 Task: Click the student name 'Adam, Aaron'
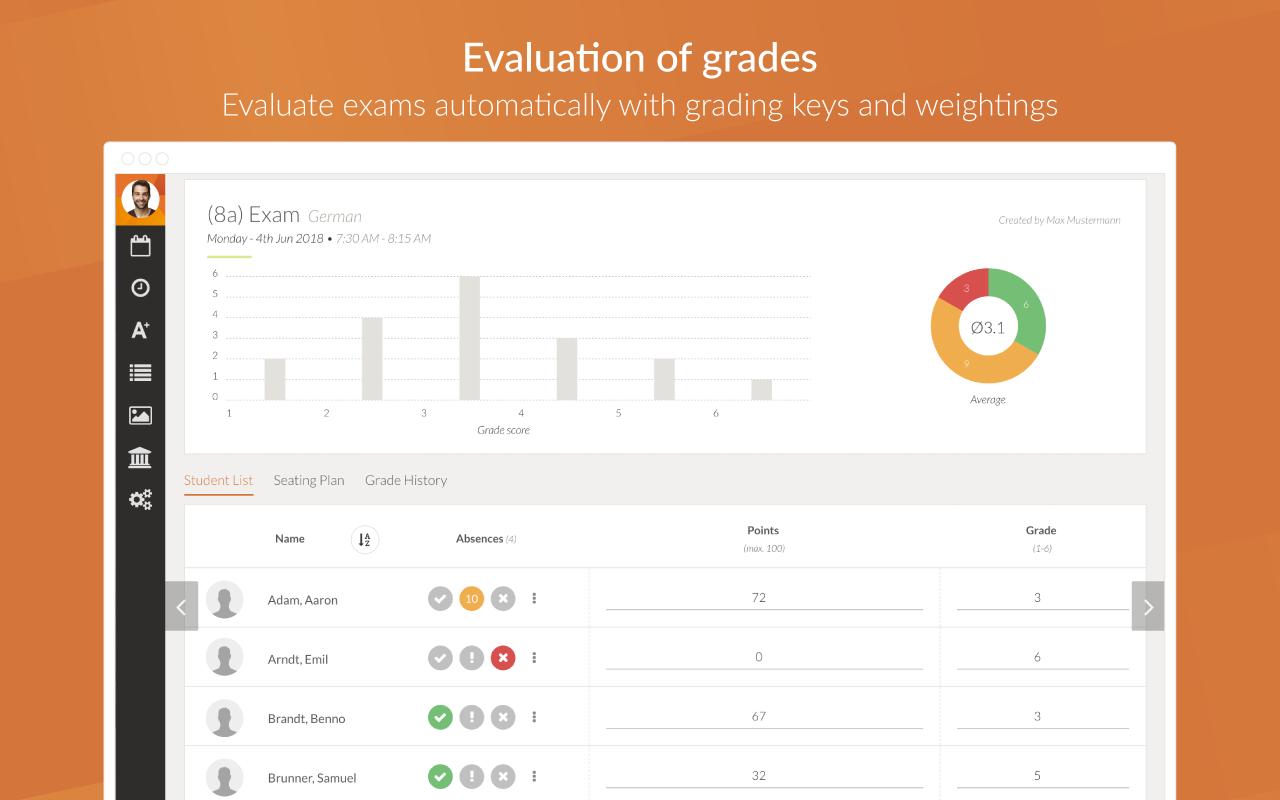pos(303,600)
